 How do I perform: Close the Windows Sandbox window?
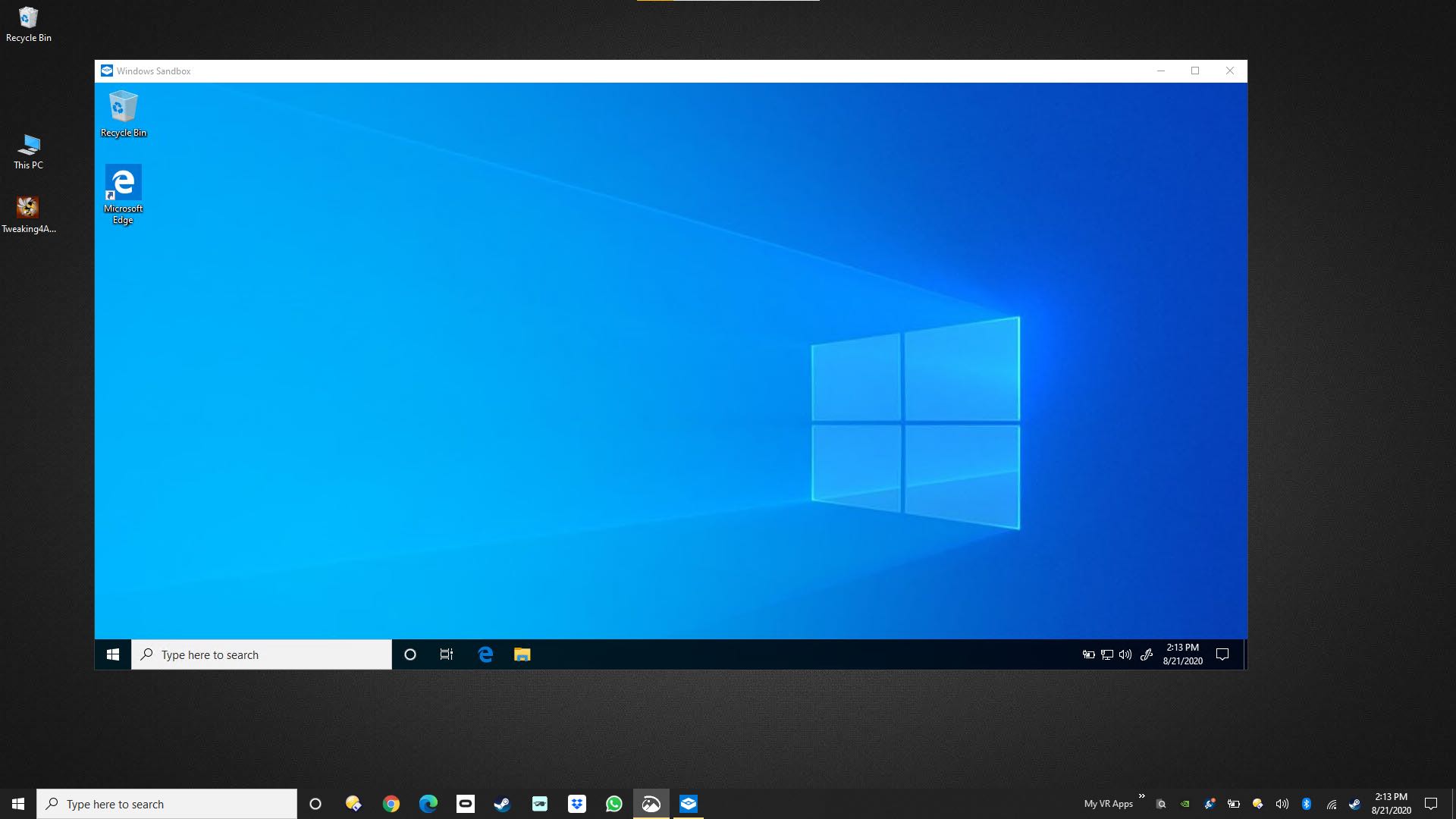point(1230,71)
